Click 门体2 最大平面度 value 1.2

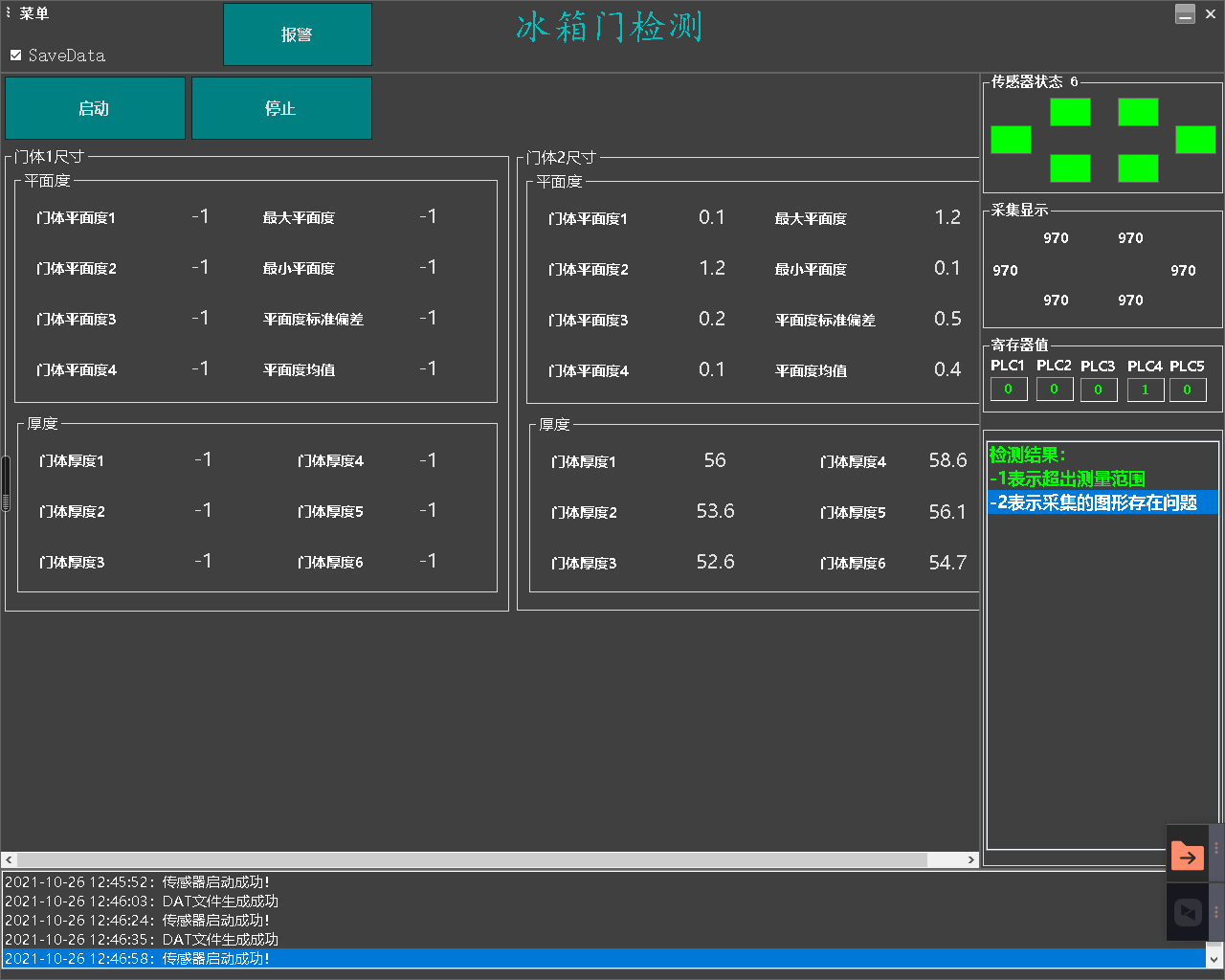pos(947,217)
